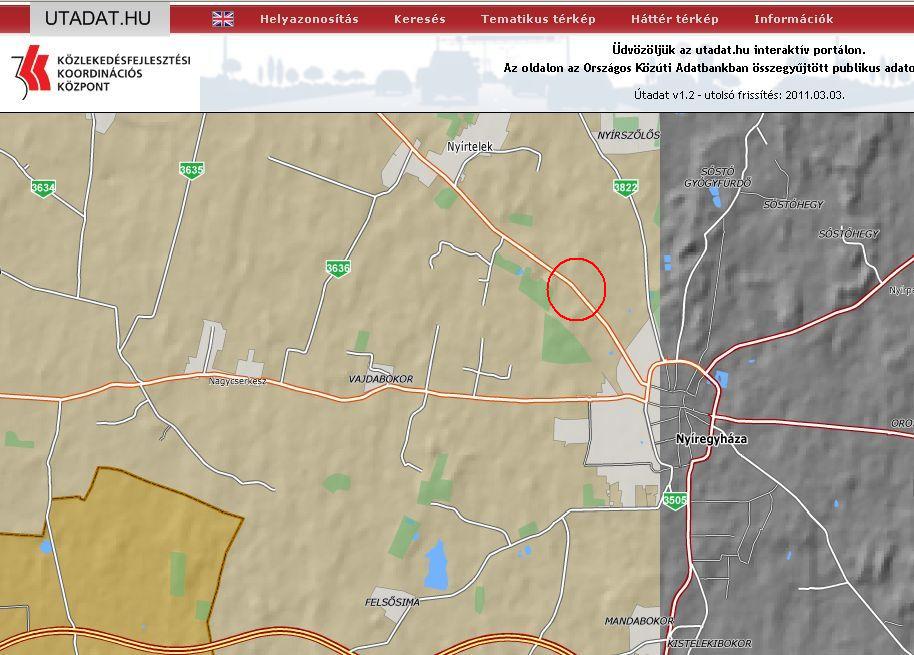Click the Nyíregyháza city label
This screenshot has width=914, height=655.
tap(711, 439)
